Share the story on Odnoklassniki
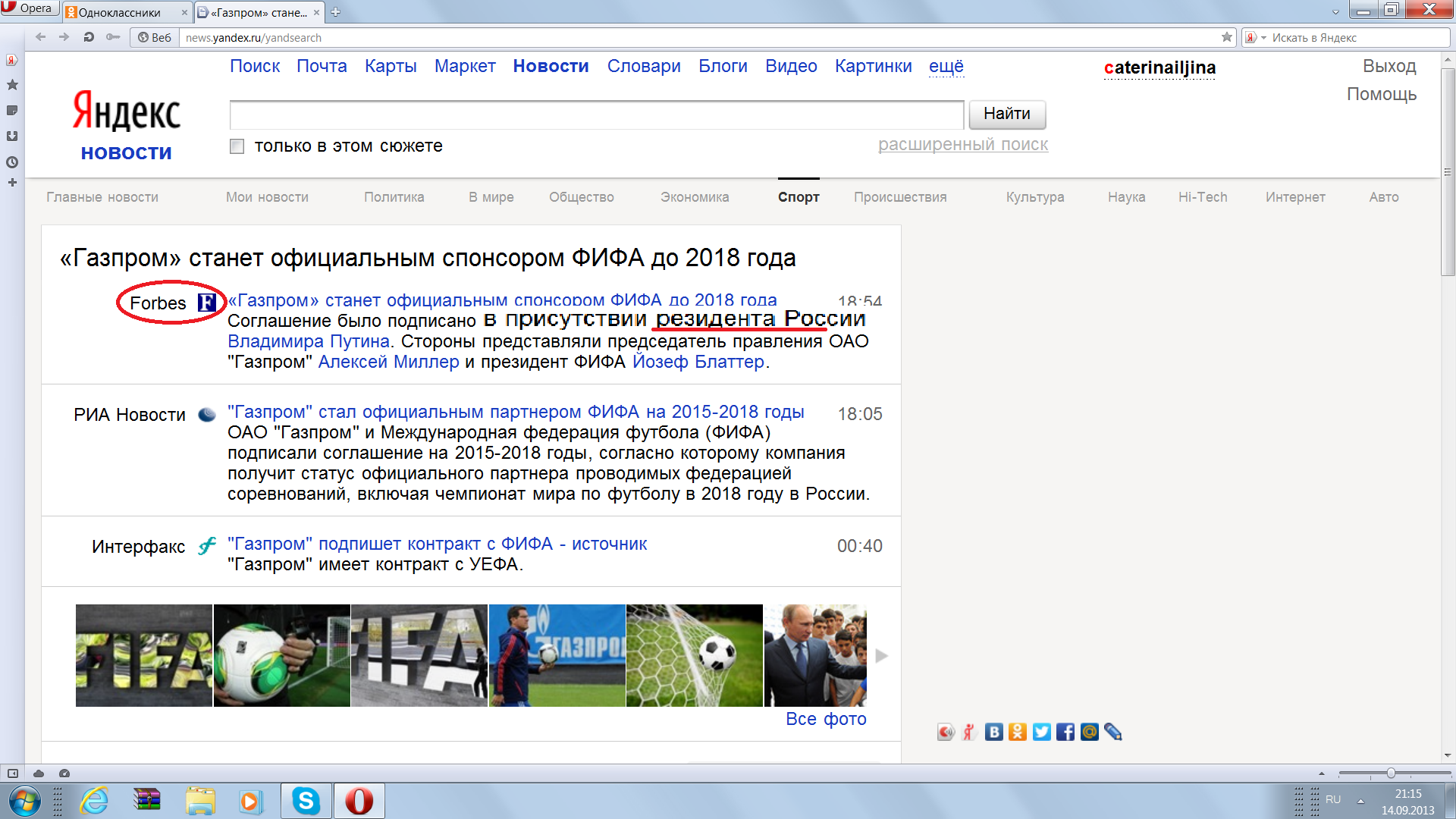 [1018, 732]
